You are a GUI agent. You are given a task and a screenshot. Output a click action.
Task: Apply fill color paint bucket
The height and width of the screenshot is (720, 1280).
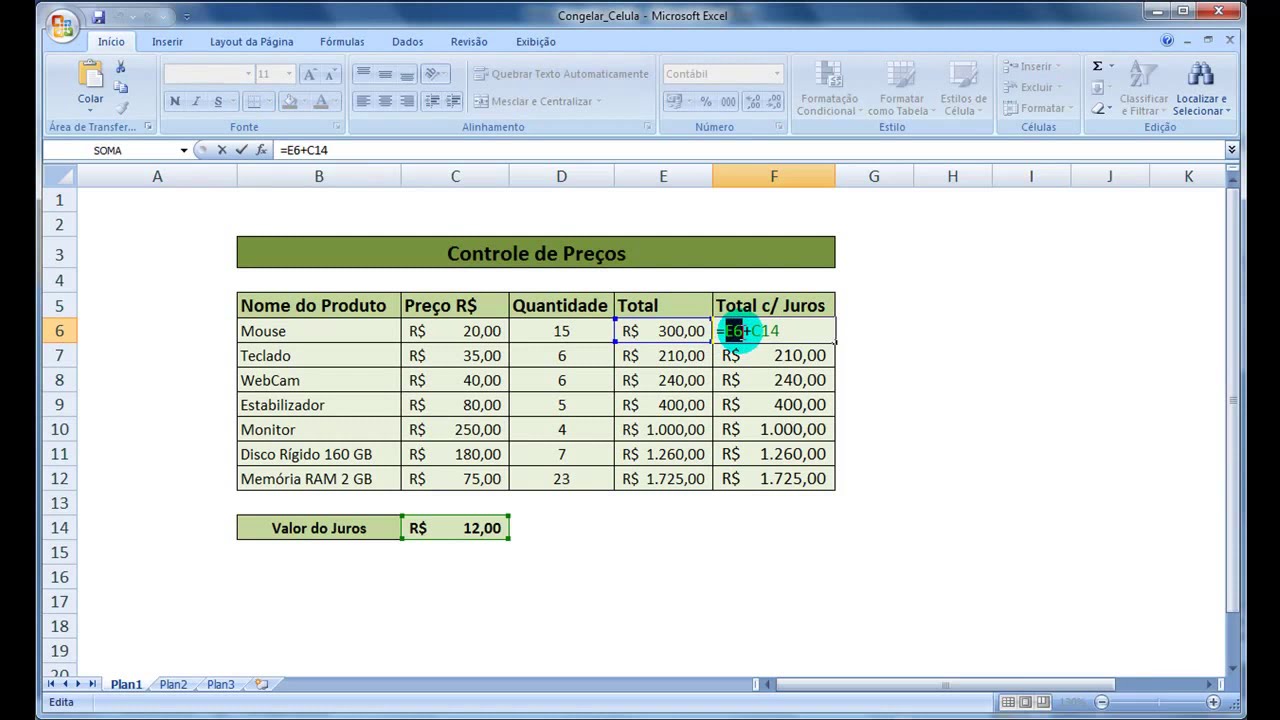point(289,101)
